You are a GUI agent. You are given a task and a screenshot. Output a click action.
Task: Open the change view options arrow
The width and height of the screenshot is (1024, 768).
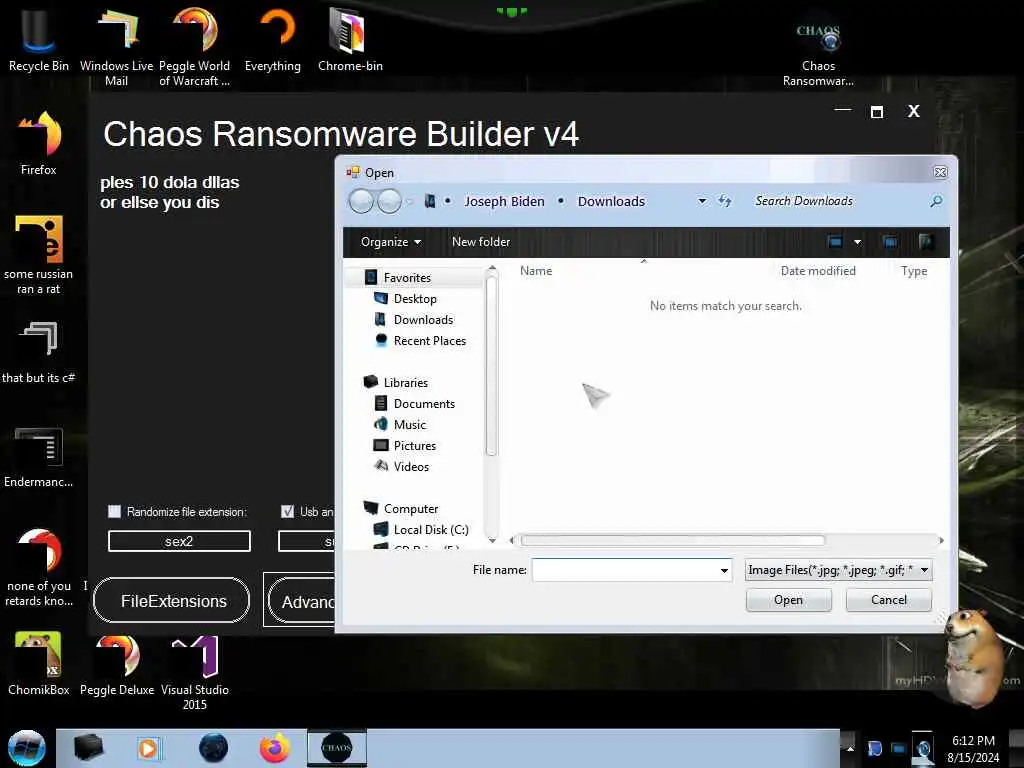point(857,242)
